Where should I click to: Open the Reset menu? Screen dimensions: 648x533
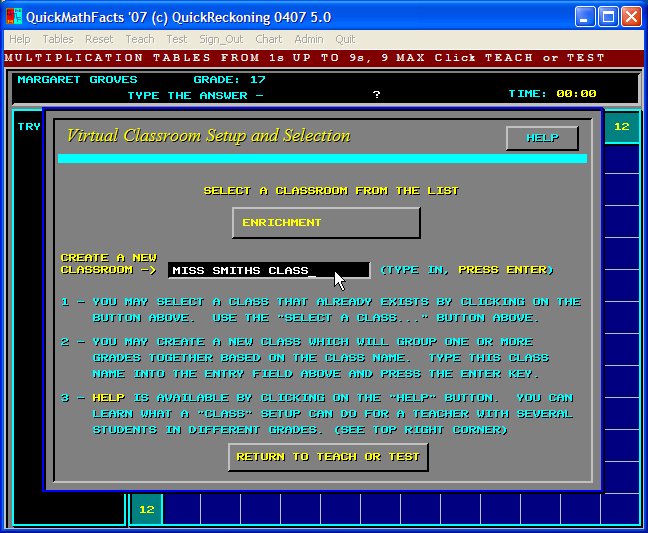(99, 39)
